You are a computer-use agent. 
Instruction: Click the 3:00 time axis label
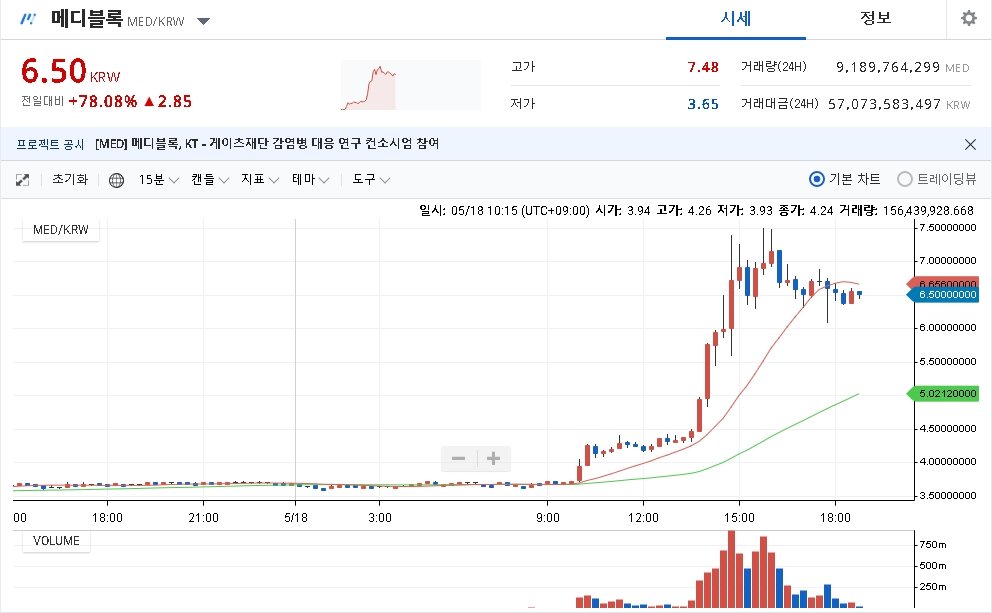(x=380, y=517)
